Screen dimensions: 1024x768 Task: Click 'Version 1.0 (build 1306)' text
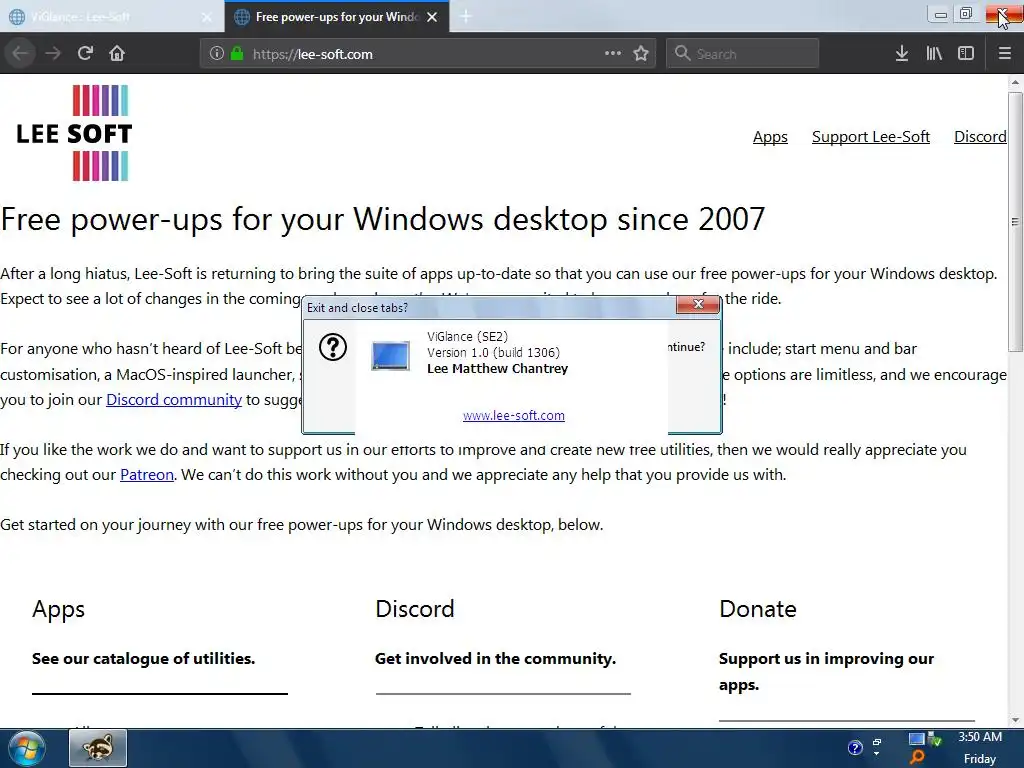(494, 353)
